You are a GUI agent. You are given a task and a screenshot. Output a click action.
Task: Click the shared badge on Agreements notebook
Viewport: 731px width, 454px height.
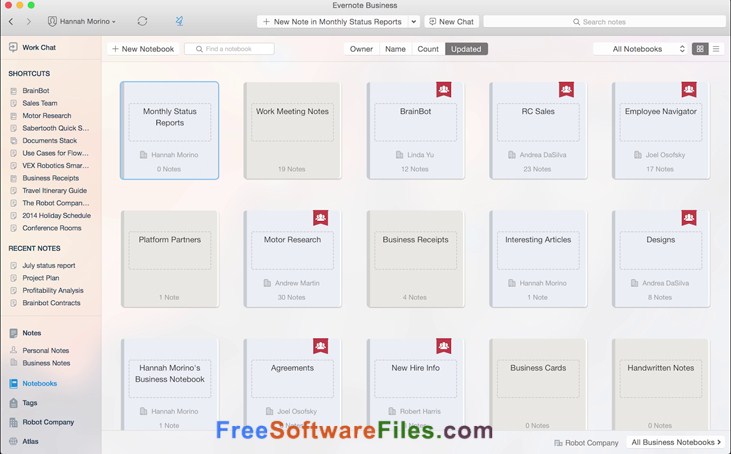click(320, 346)
